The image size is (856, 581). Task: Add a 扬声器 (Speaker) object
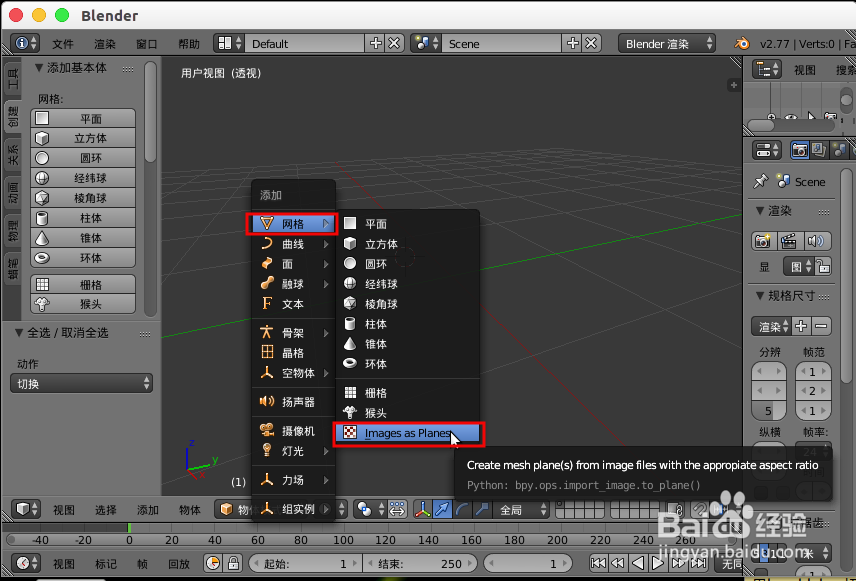click(294, 402)
